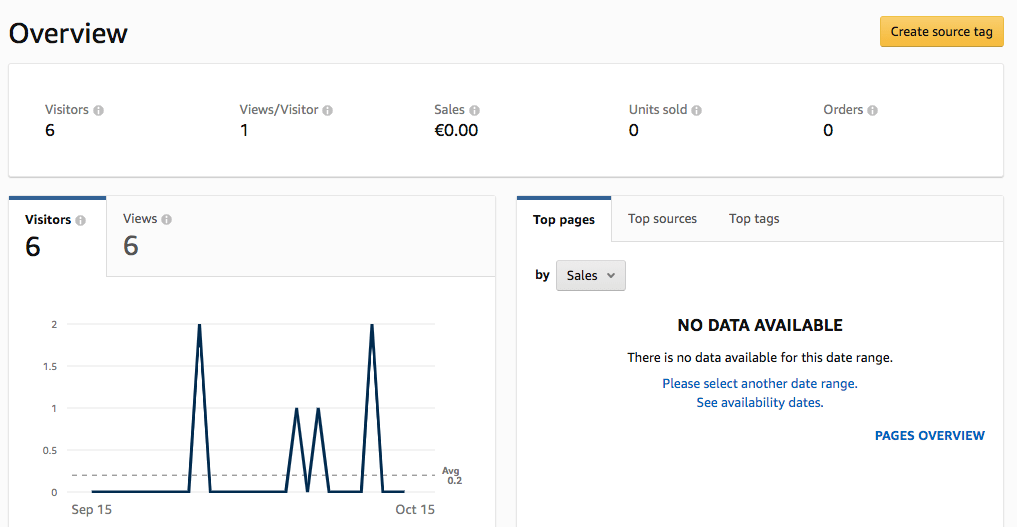Image resolution: width=1017 pixels, height=527 pixels.
Task: Click the info icon next to Visitors summary
Action: (99, 110)
